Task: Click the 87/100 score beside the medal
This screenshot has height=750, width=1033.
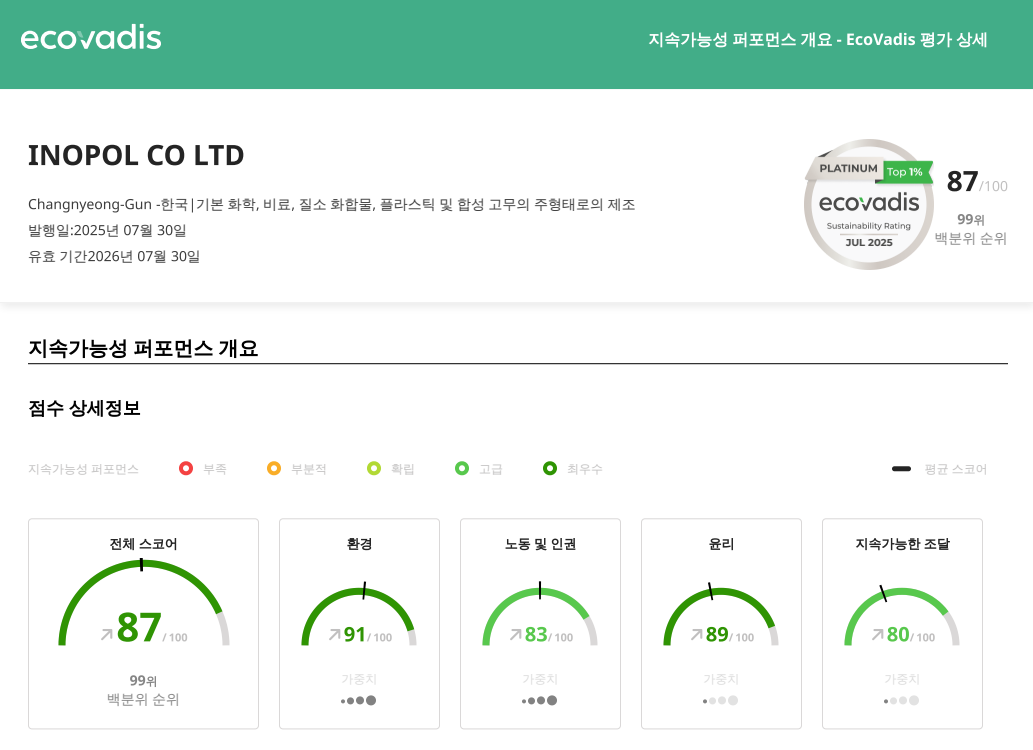Action: click(x=977, y=182)
